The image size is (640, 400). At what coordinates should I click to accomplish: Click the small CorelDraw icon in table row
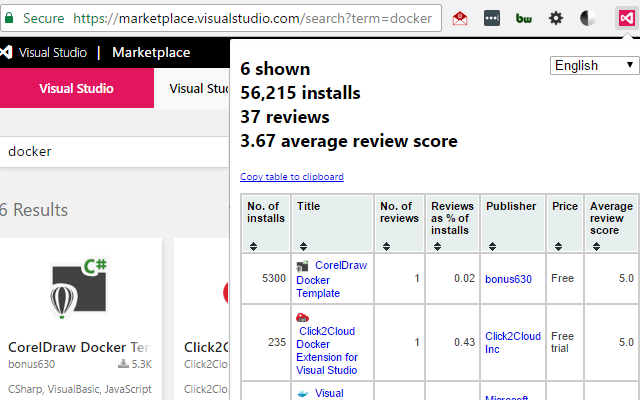coord(302,267)
